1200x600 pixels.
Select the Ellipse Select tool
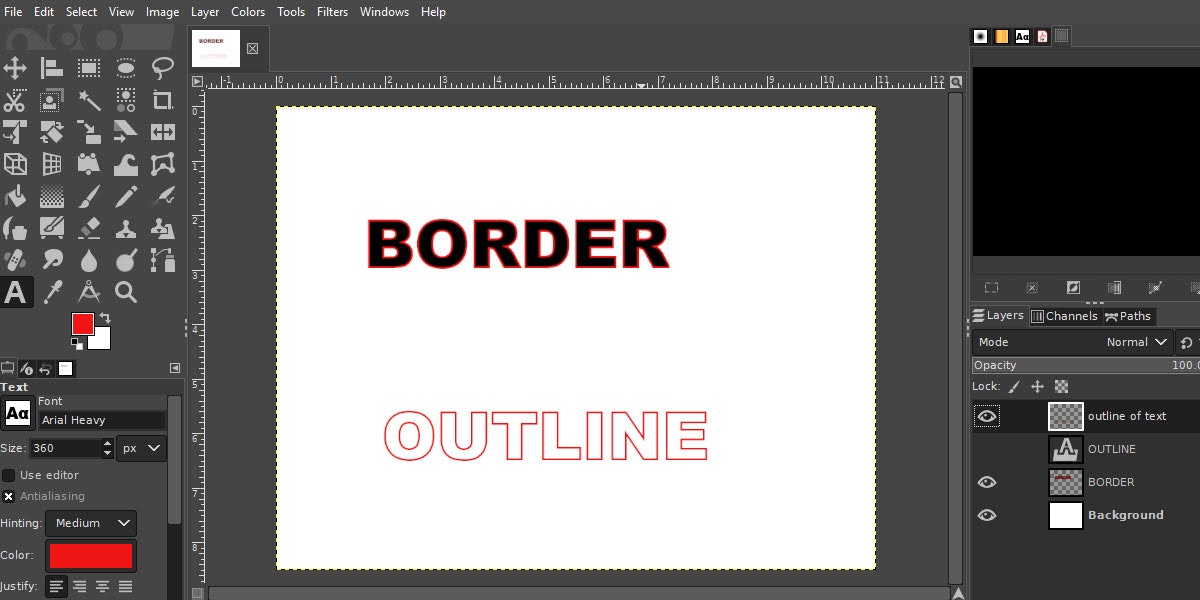[126, 68]
